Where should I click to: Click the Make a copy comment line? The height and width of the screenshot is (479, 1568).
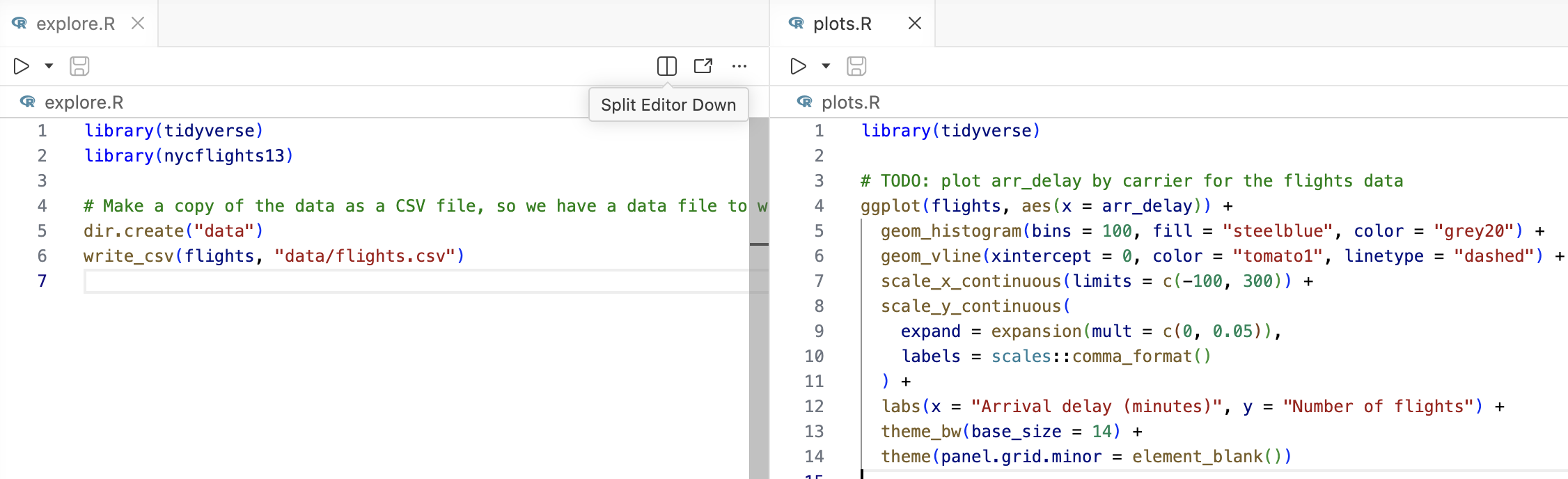pyautogui.click(x=426, y=206)
